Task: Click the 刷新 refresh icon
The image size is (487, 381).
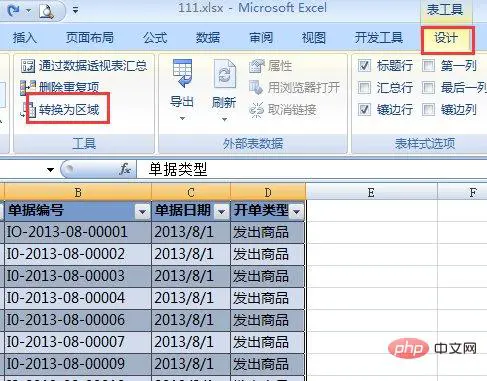Action: 224,73
